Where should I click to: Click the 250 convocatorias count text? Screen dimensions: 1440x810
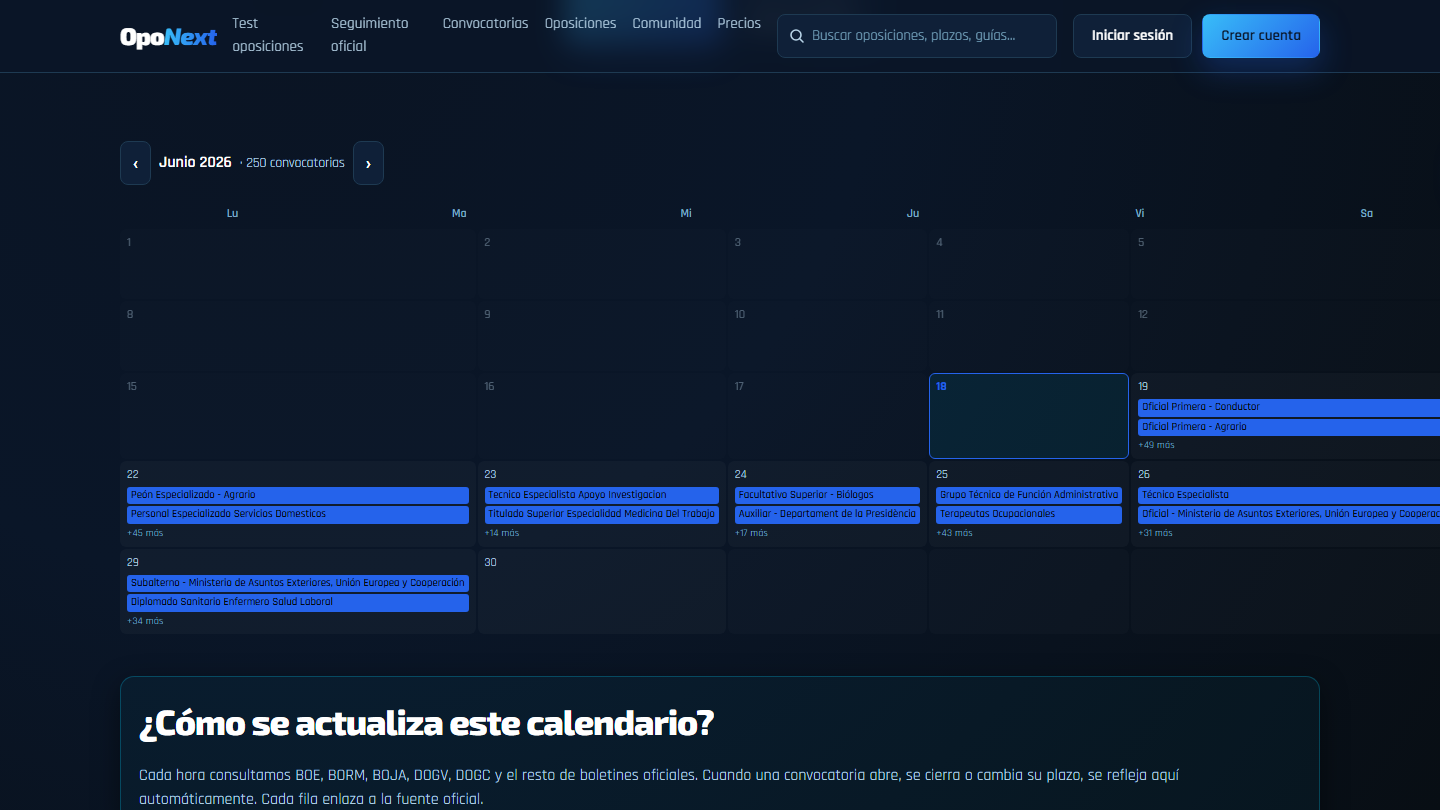(295, 162)
